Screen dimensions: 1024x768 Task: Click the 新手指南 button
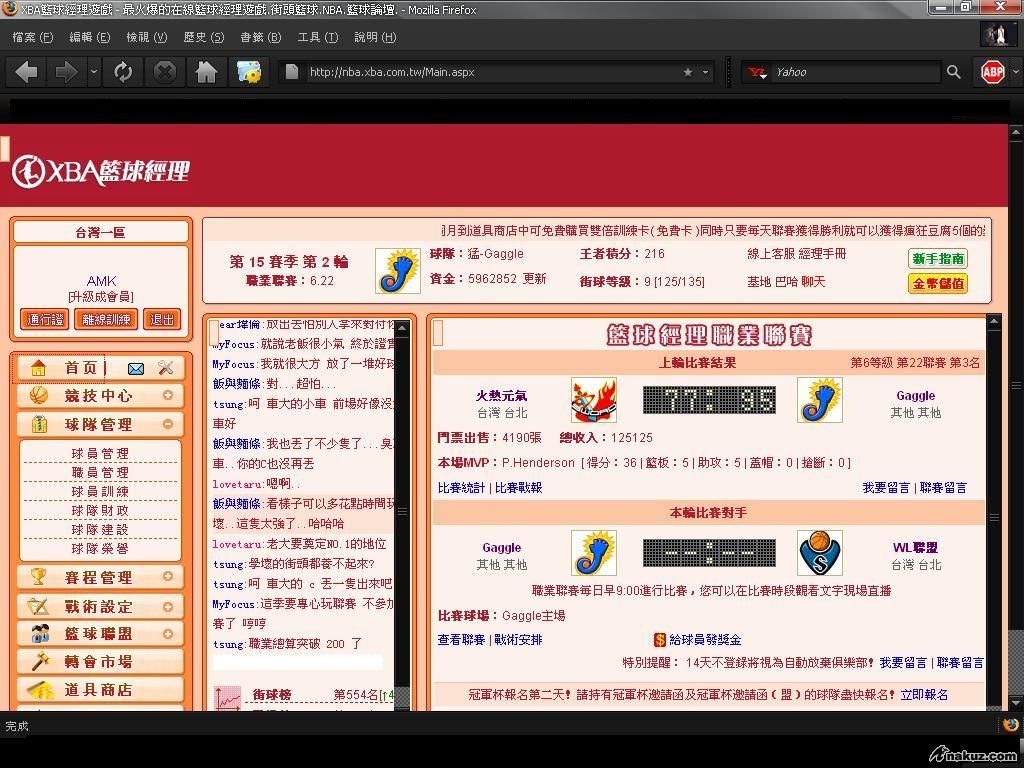click(x=938, y=259)
